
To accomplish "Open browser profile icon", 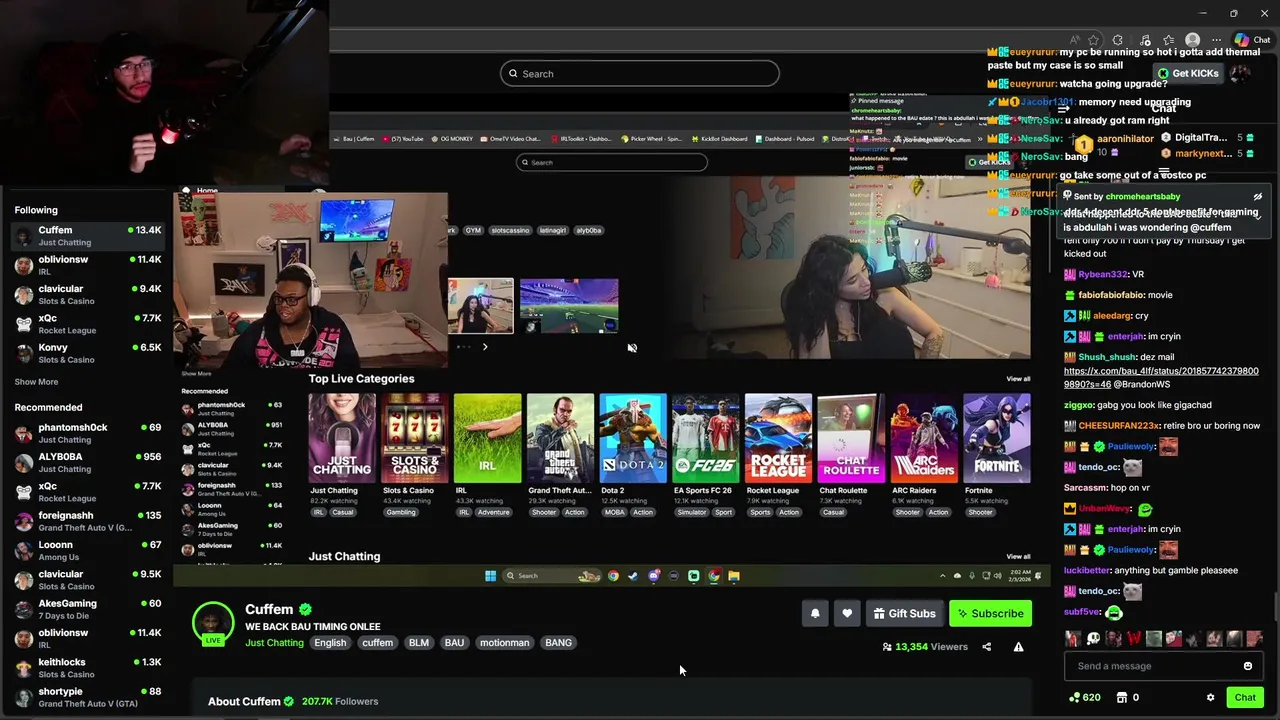I will [1192, 40].
